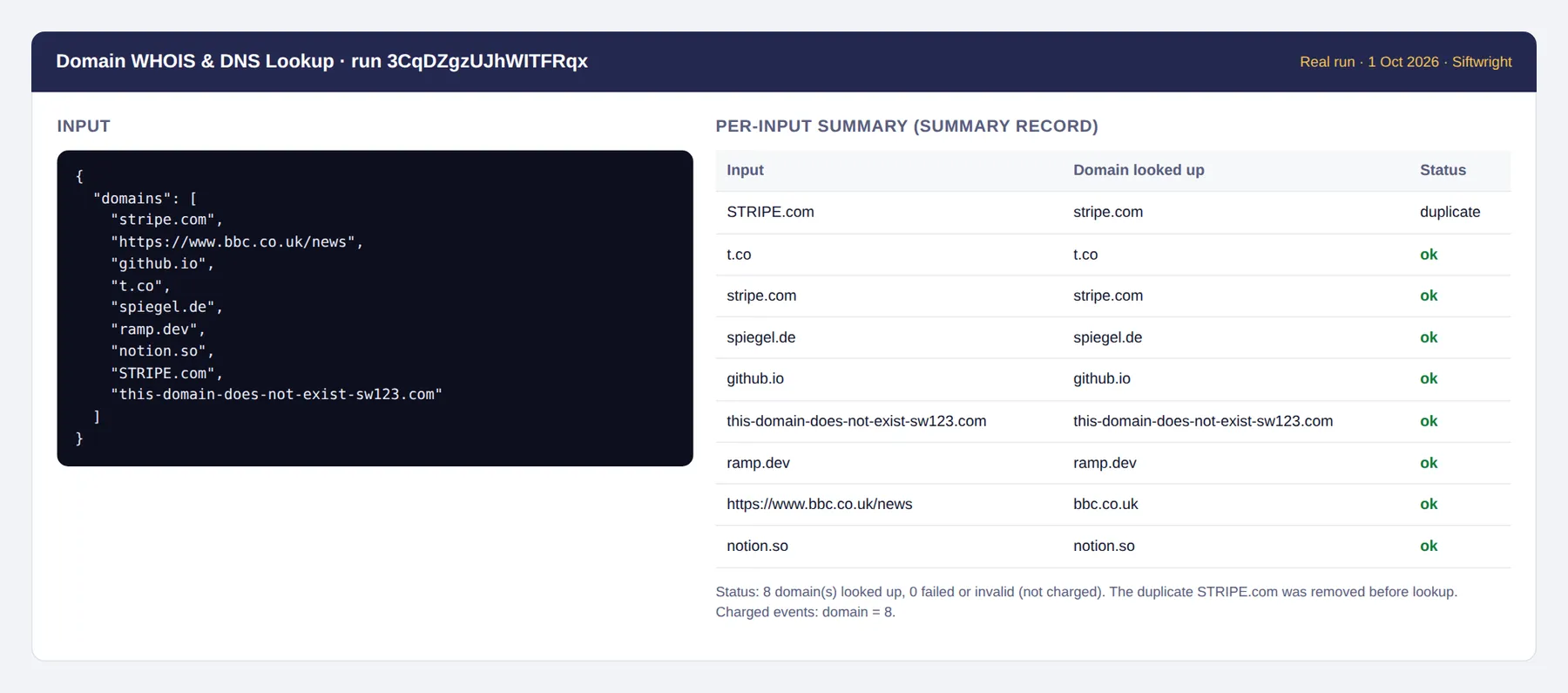Select '"this-domain-does-not-exist-sw123.com"' in the JSON input block
Viewport: 1568px width, 693px height.
point(276,395)
